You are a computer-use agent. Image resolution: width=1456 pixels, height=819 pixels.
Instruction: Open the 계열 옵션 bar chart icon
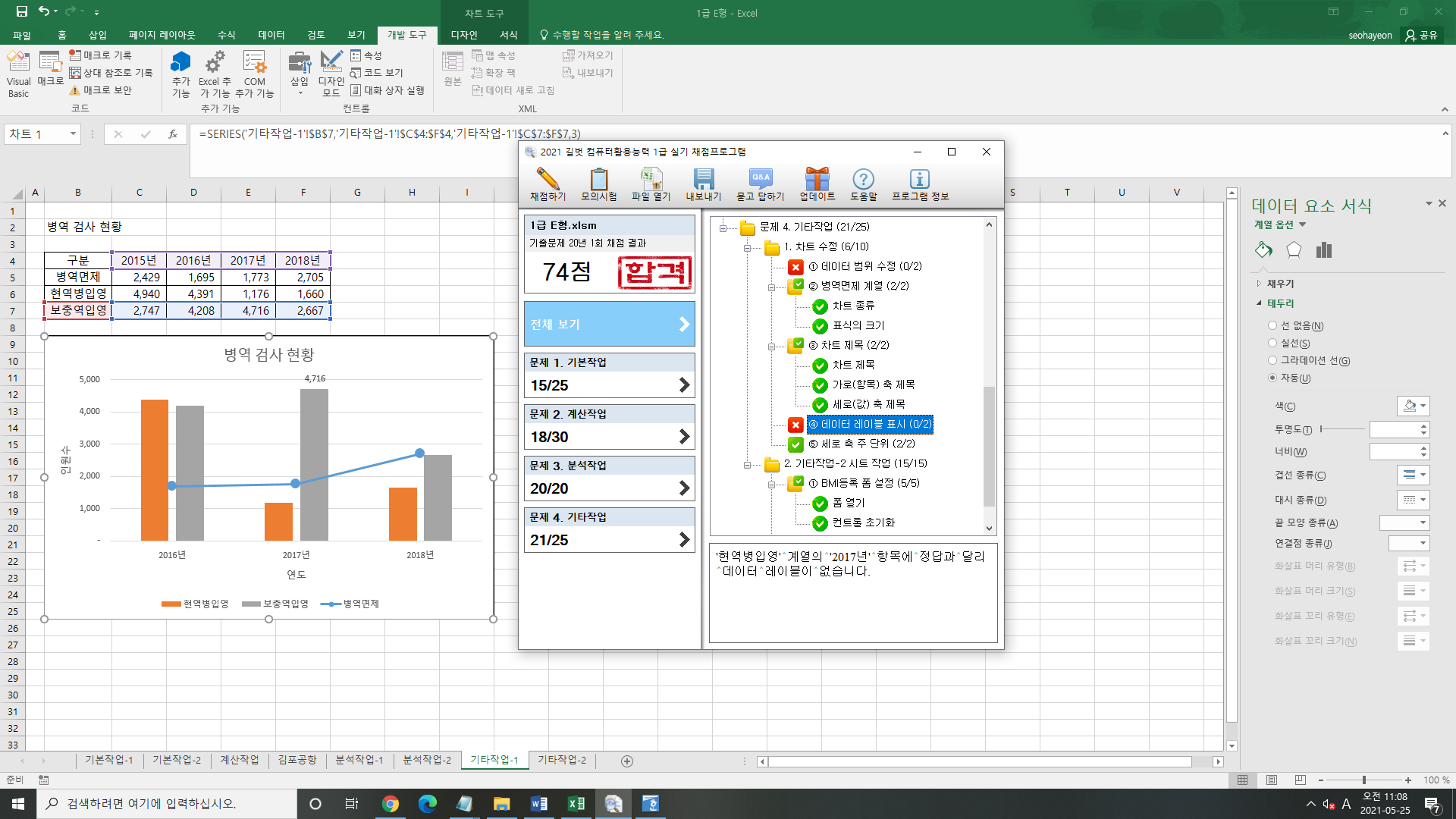[1324, 249]
